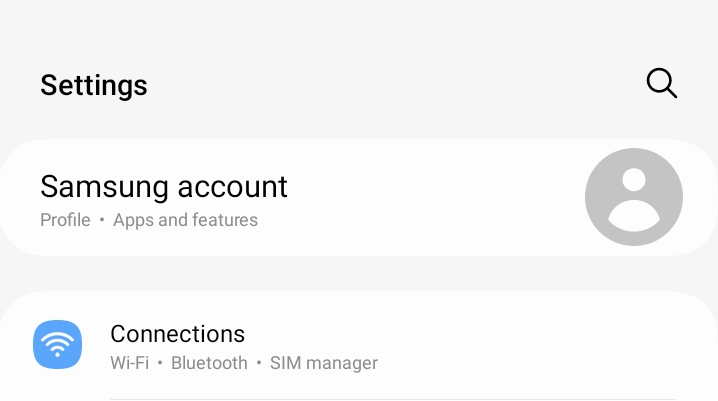Select the gray person silhouette picture
The image size is (718, 401).
(x=633, y=197)
